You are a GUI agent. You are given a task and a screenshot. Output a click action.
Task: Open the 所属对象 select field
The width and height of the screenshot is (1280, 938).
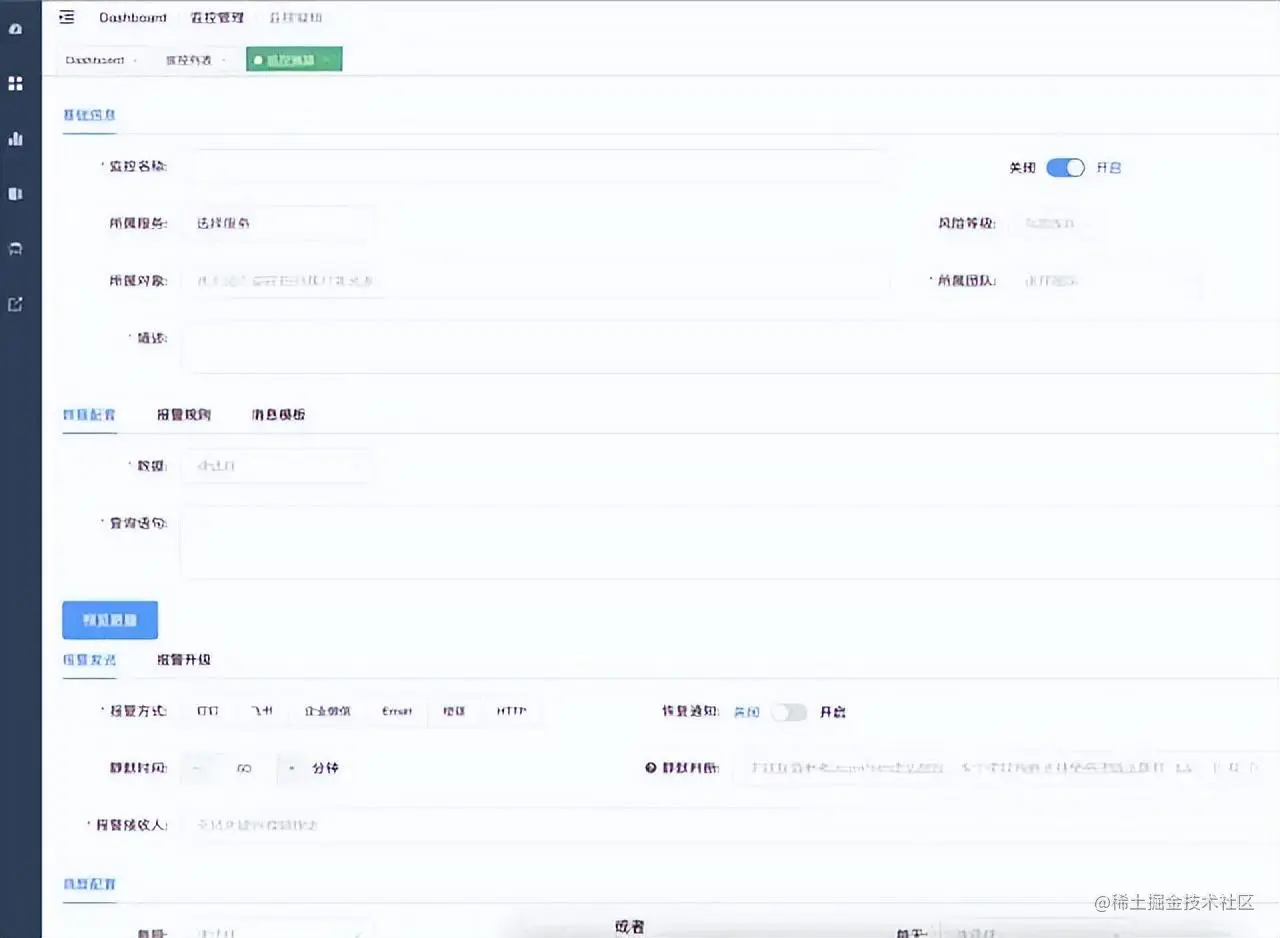pyautogui.click(x=535, y=281)
